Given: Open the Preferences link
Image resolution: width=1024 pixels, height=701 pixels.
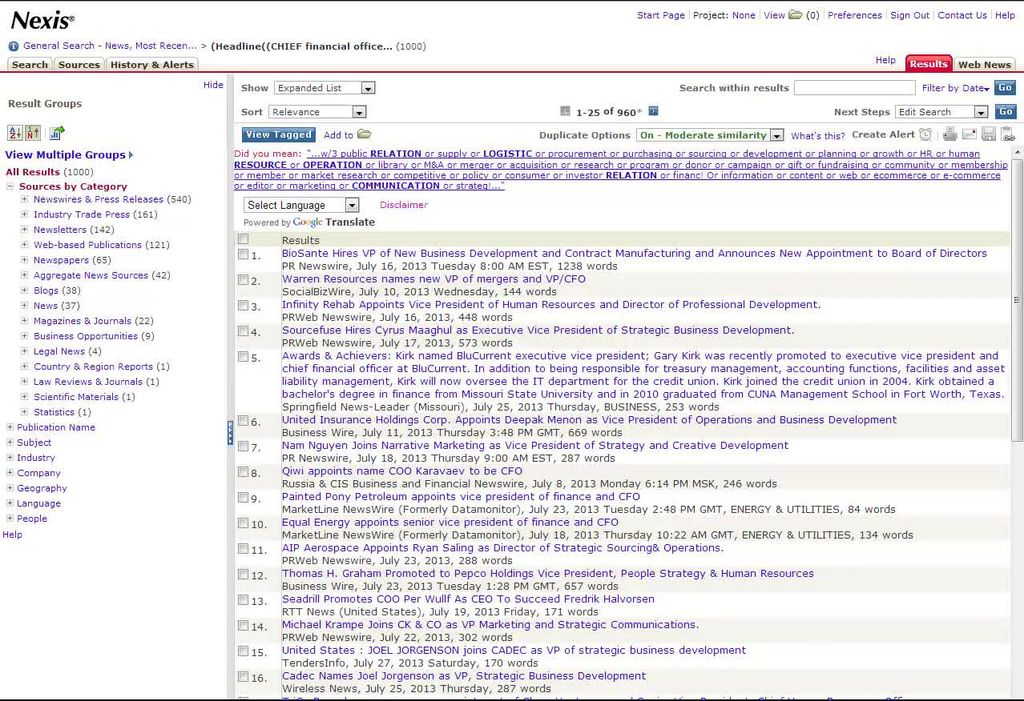Looking at the screenshot, I should pyautogui.click(x=854, y=15).
